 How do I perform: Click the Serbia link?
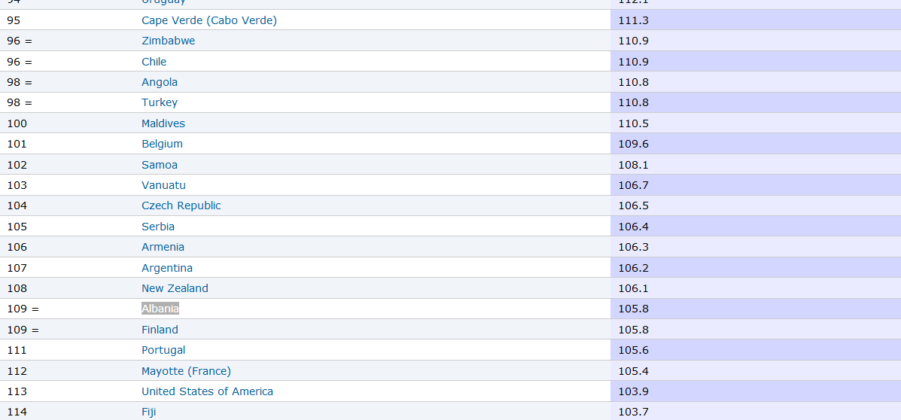(x=158, y=226)
